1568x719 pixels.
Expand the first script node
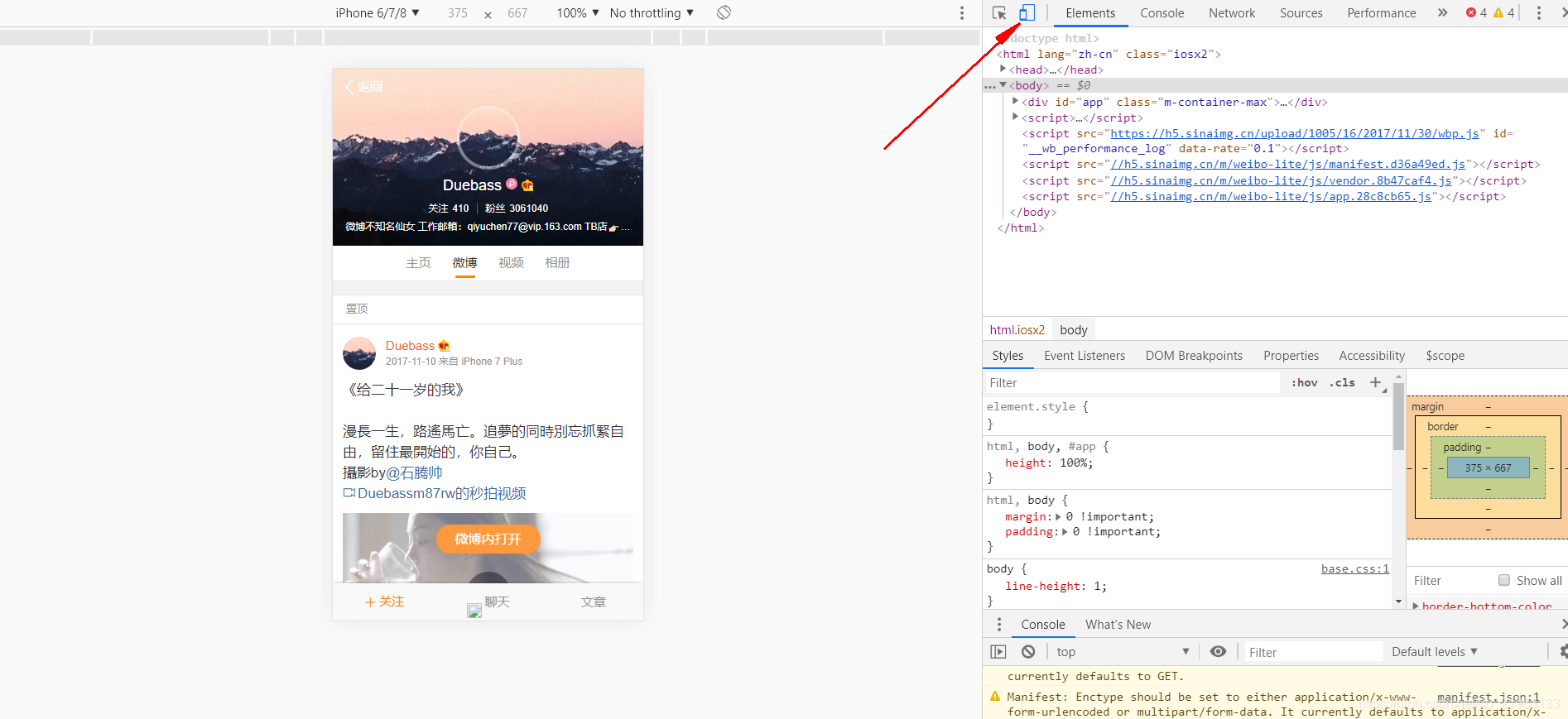1016,117
